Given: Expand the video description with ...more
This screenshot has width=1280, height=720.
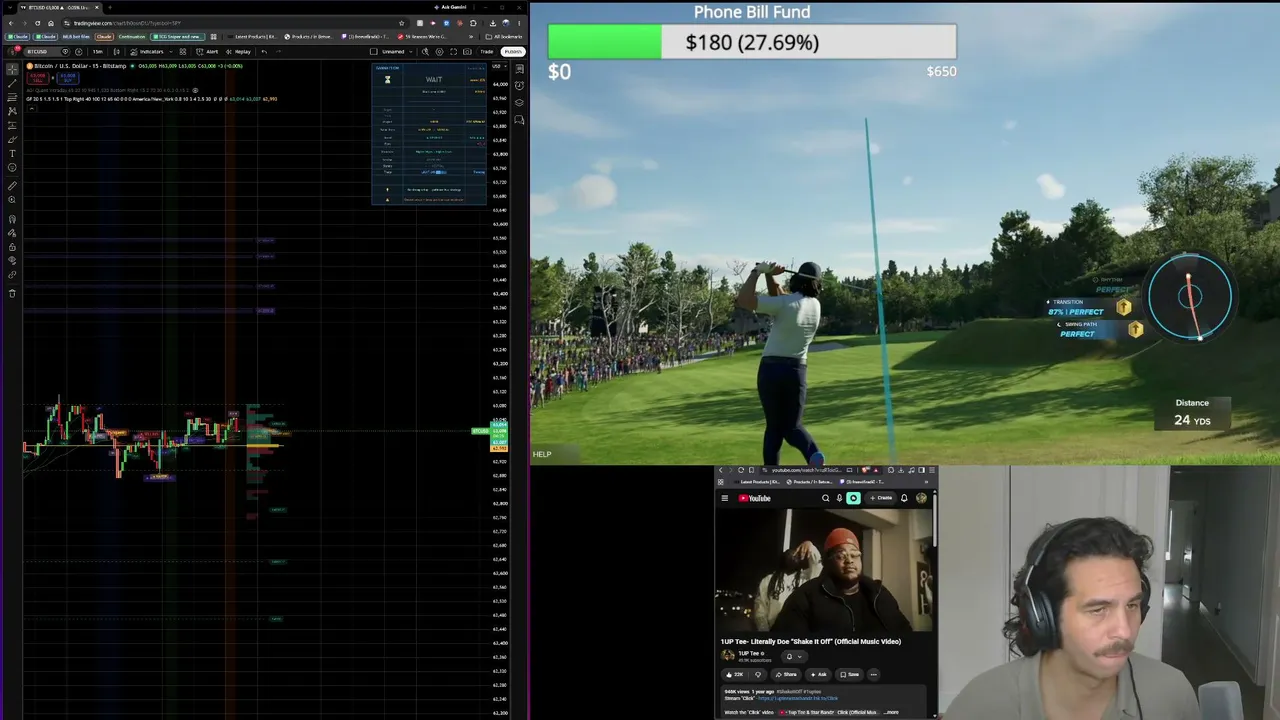Looking at the screenshot, I should [x=891, y=712].
